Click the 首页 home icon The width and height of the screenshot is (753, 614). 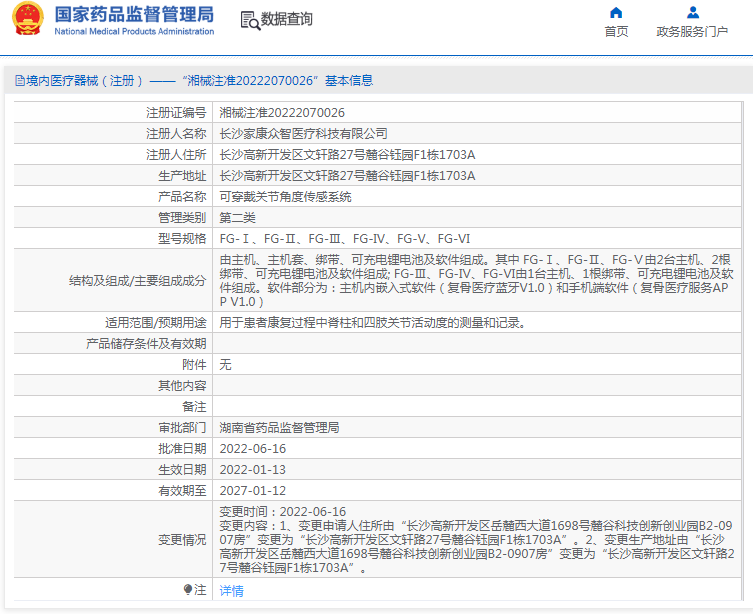tap(616, 12)
